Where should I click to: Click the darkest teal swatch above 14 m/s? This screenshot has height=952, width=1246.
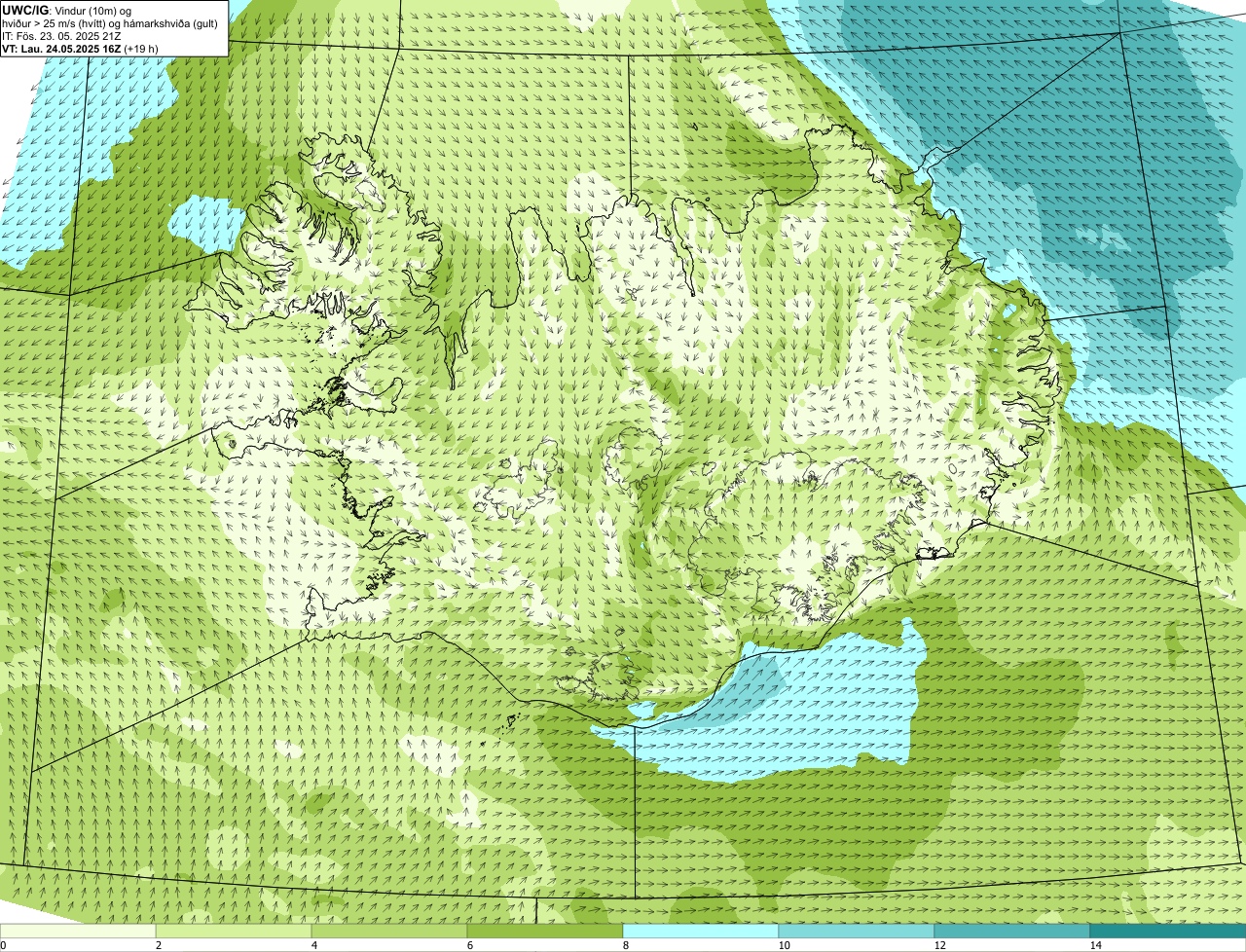point(1168,931)
